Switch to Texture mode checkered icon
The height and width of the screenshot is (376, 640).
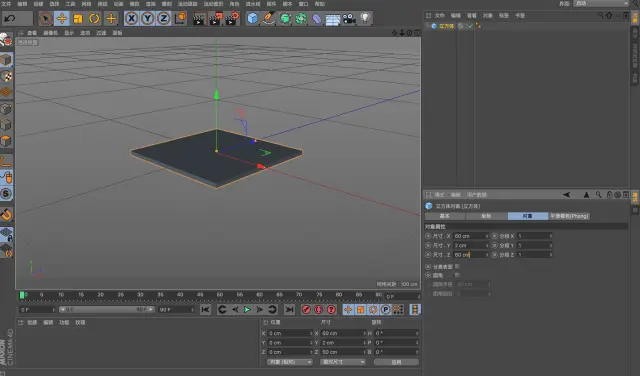(x=6, y=76)
